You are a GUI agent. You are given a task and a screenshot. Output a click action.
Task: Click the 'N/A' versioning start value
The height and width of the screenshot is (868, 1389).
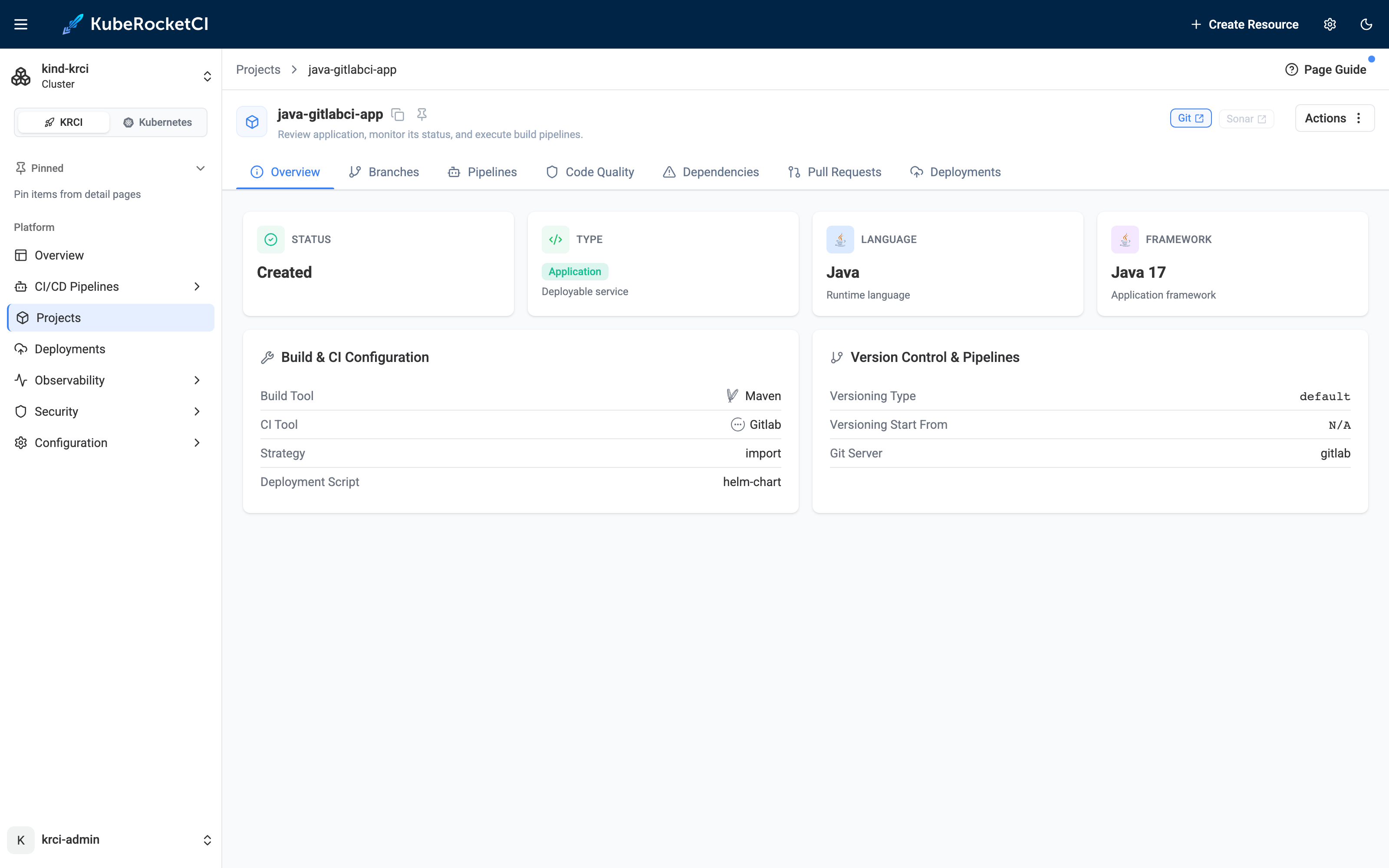(x=1340, y=425)
